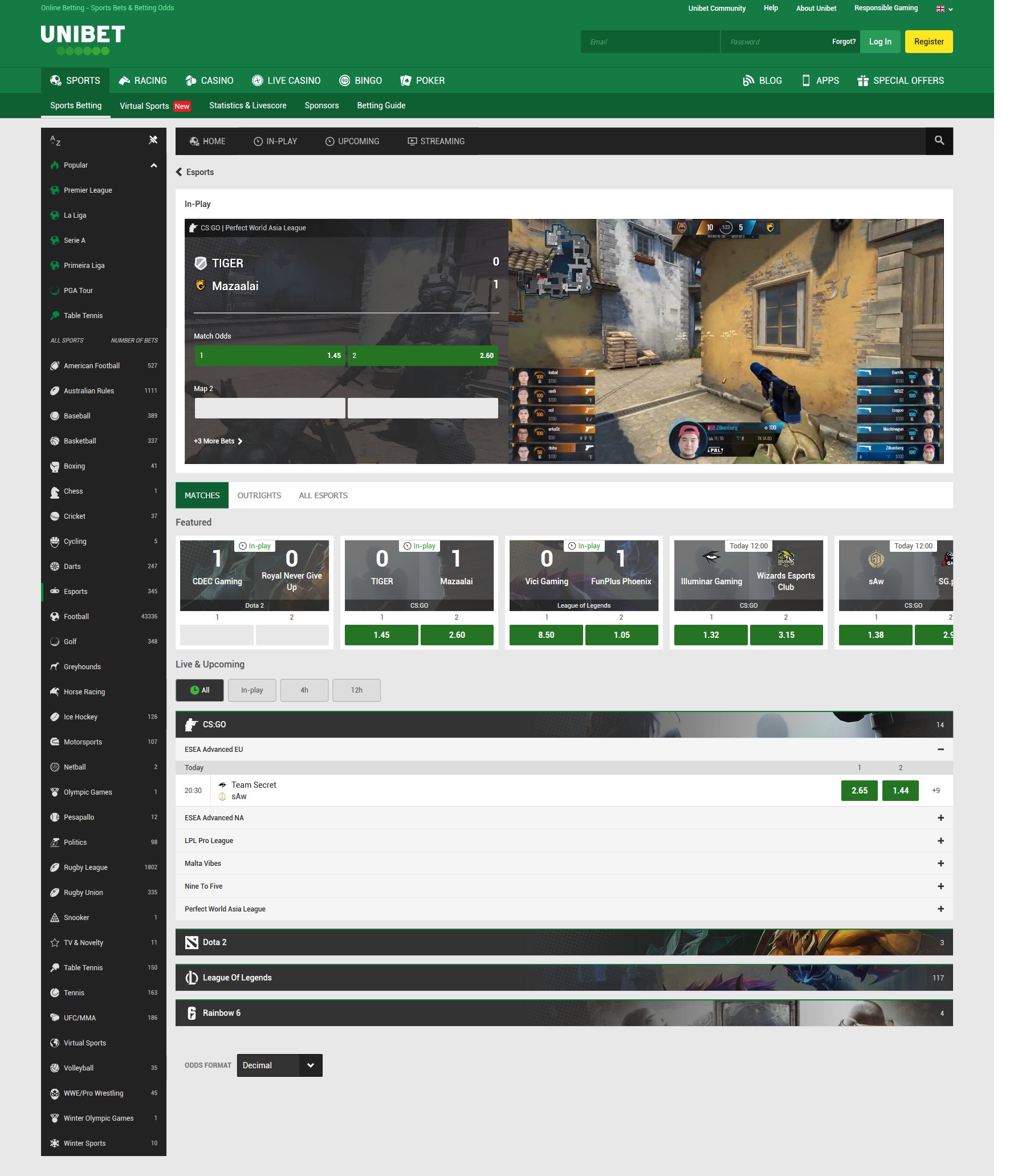
Task: Select the 4h time filter
Action: [x=304, y=690]
